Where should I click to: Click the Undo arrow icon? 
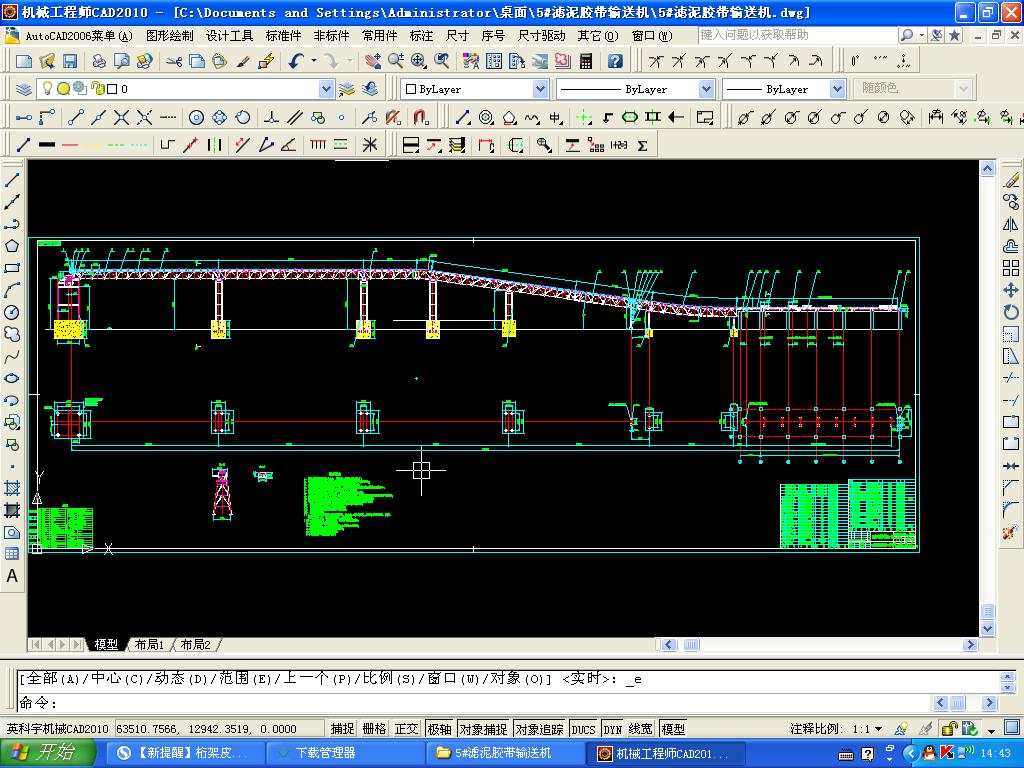point(296,61)
